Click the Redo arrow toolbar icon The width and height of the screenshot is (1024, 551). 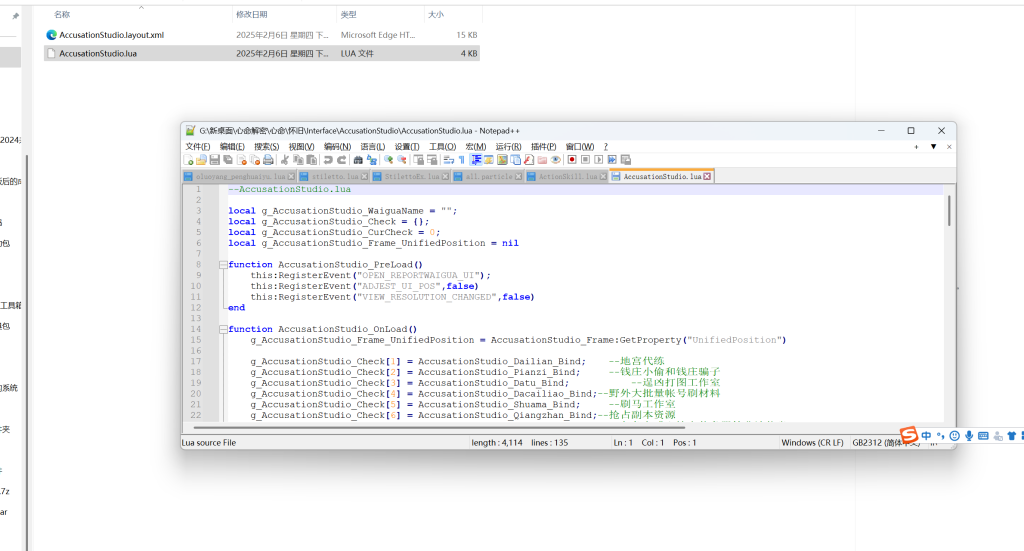pos(341,159)
